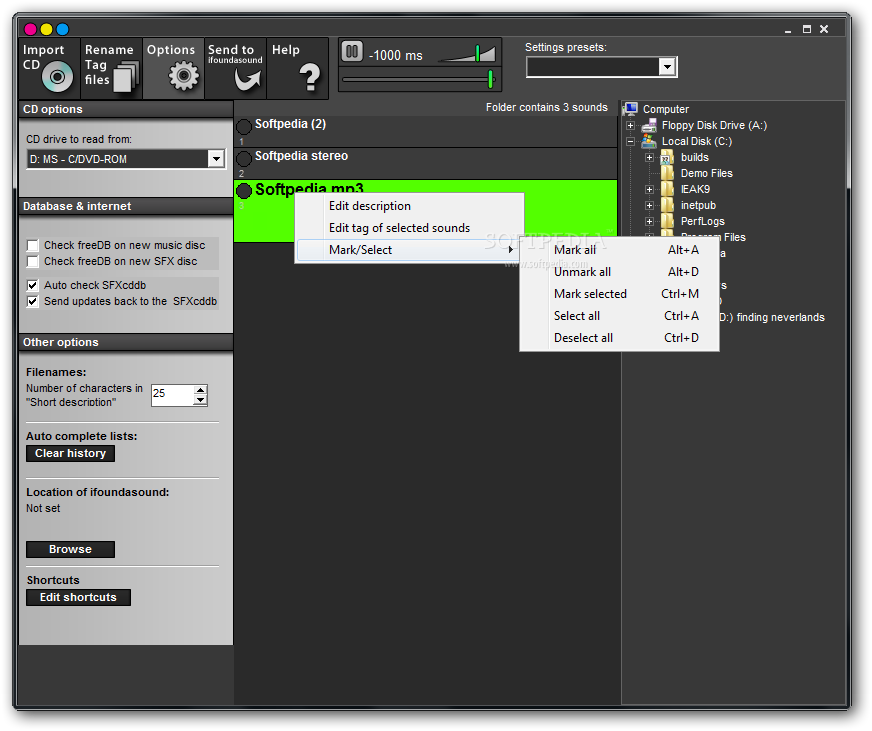Expand the IEAK9 folder node

(649, 190)
